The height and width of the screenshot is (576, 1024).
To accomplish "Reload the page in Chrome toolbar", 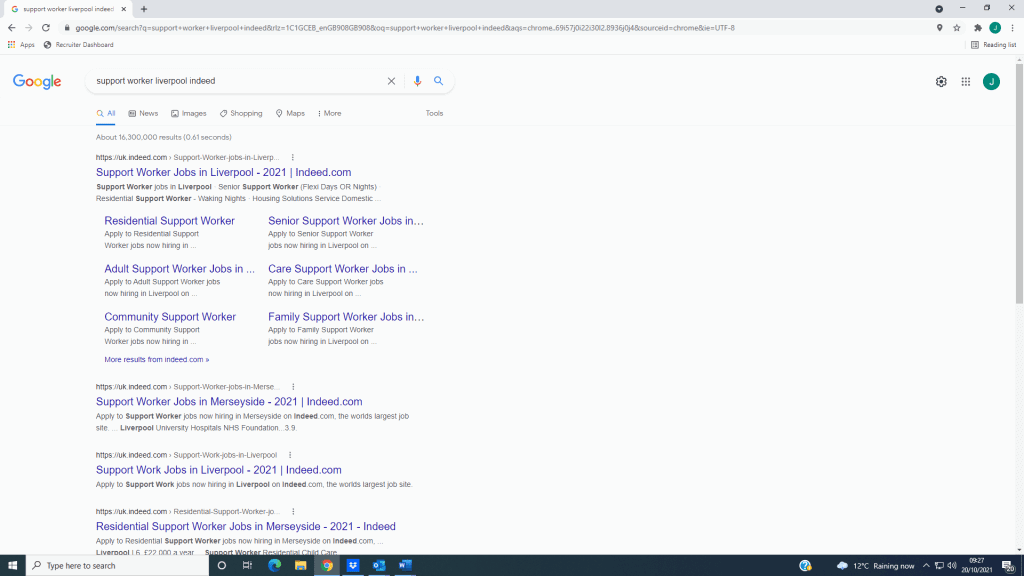I will [x=46, y=28].
